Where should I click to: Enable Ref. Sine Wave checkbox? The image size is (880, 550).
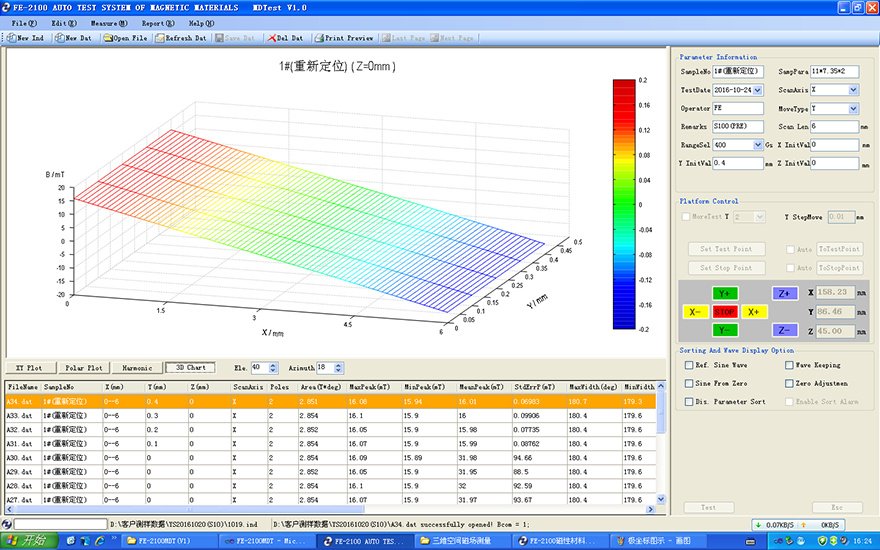tap(689, 365)
